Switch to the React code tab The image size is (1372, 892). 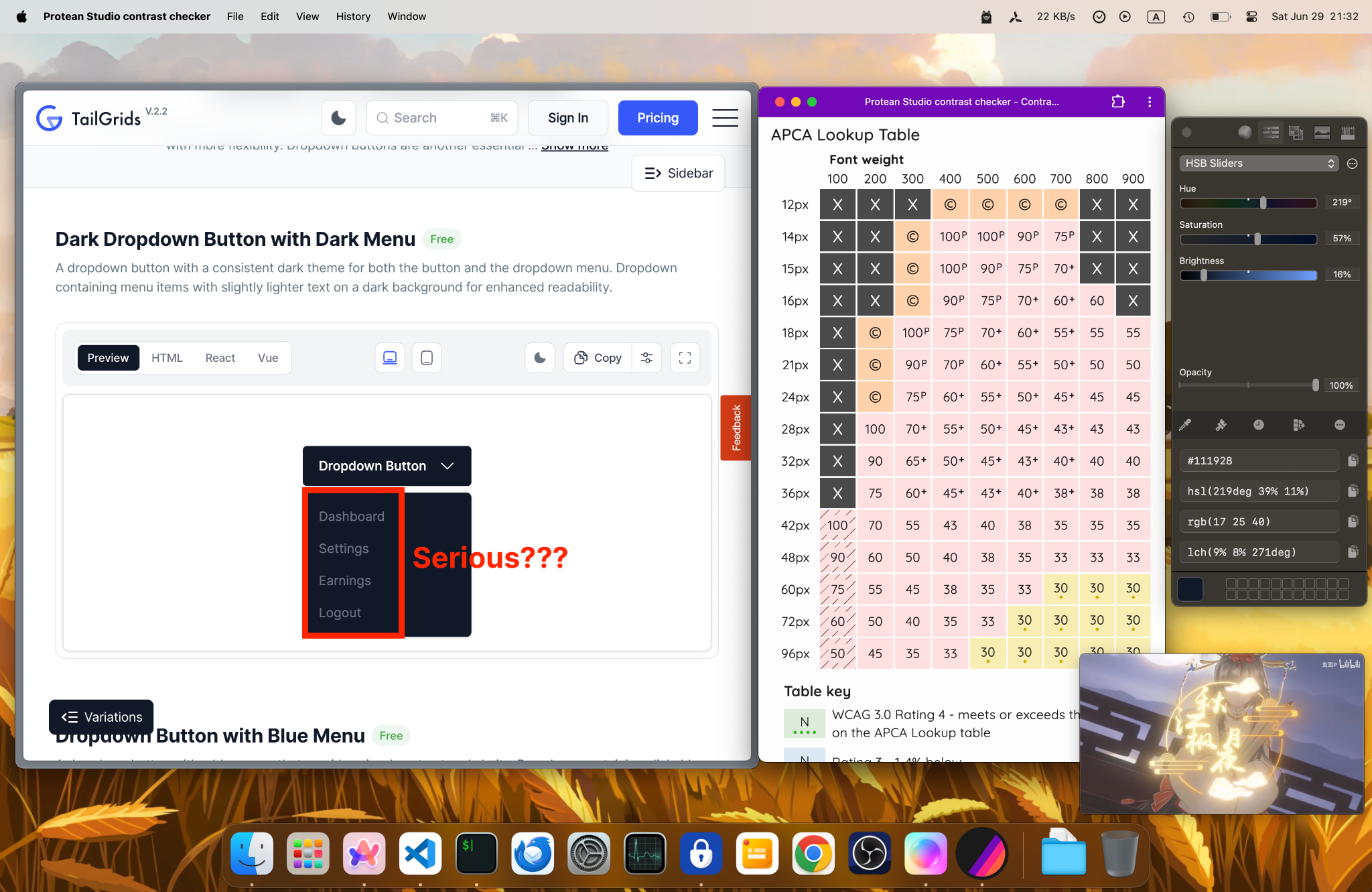220,357
